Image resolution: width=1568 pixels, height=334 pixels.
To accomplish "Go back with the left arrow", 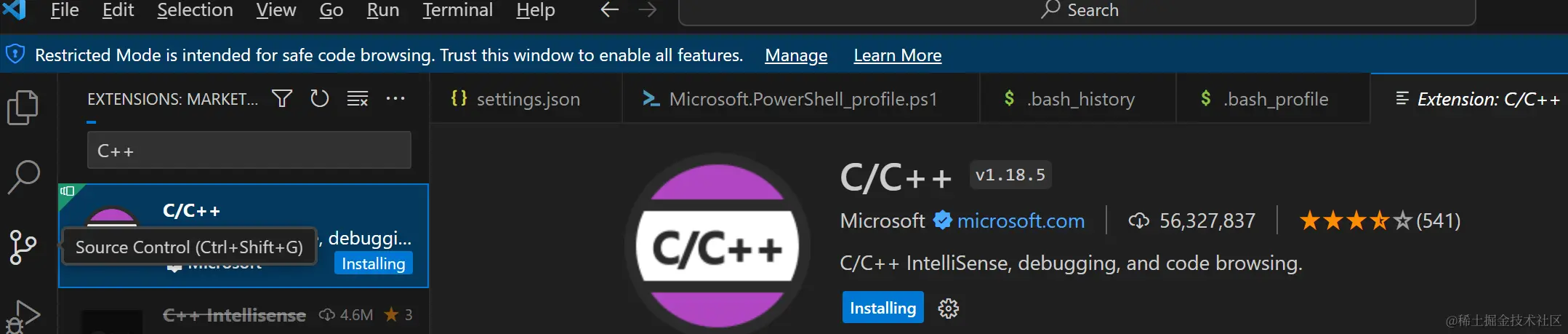I will (610, 10).
